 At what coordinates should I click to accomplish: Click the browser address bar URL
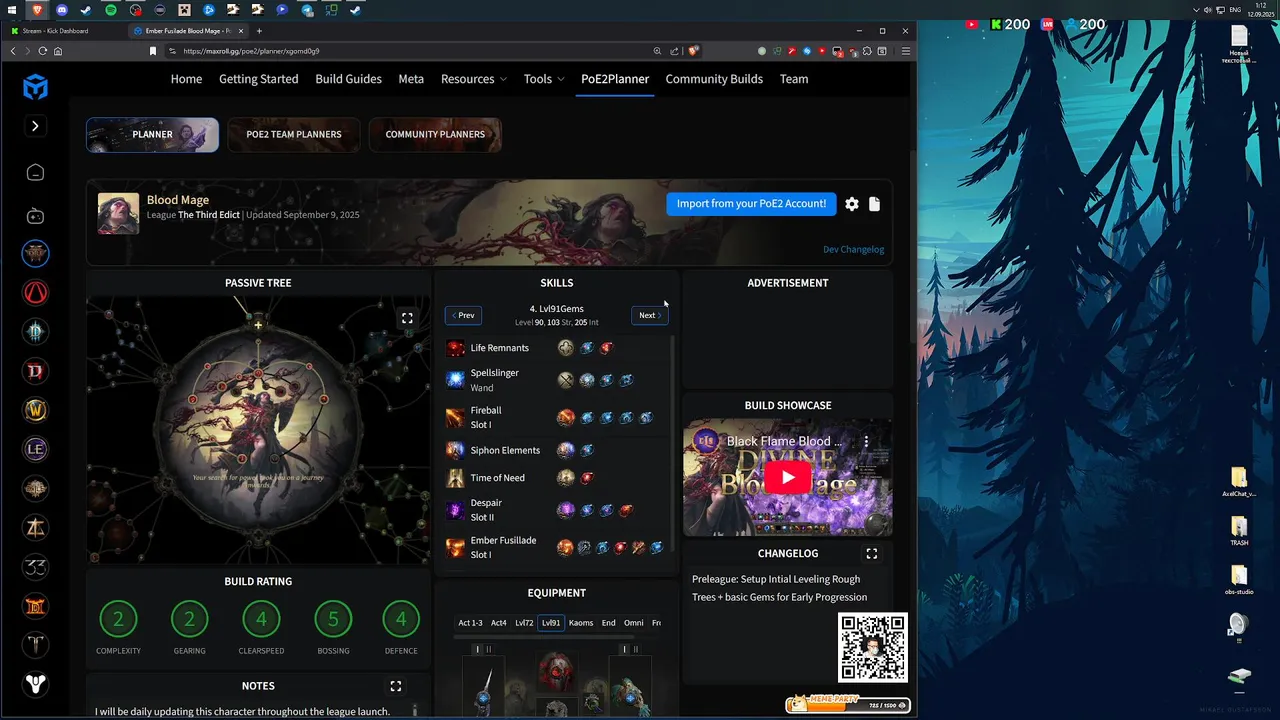251,51
